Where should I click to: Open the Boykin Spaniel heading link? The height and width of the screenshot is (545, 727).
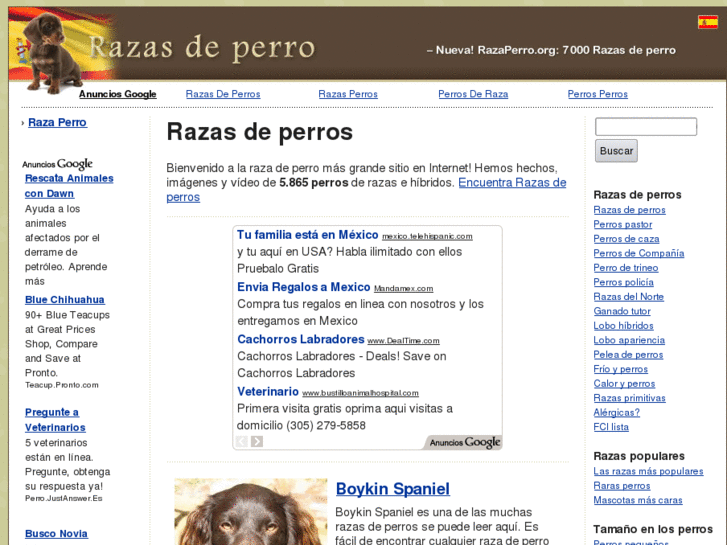click(x=393, y=489)
